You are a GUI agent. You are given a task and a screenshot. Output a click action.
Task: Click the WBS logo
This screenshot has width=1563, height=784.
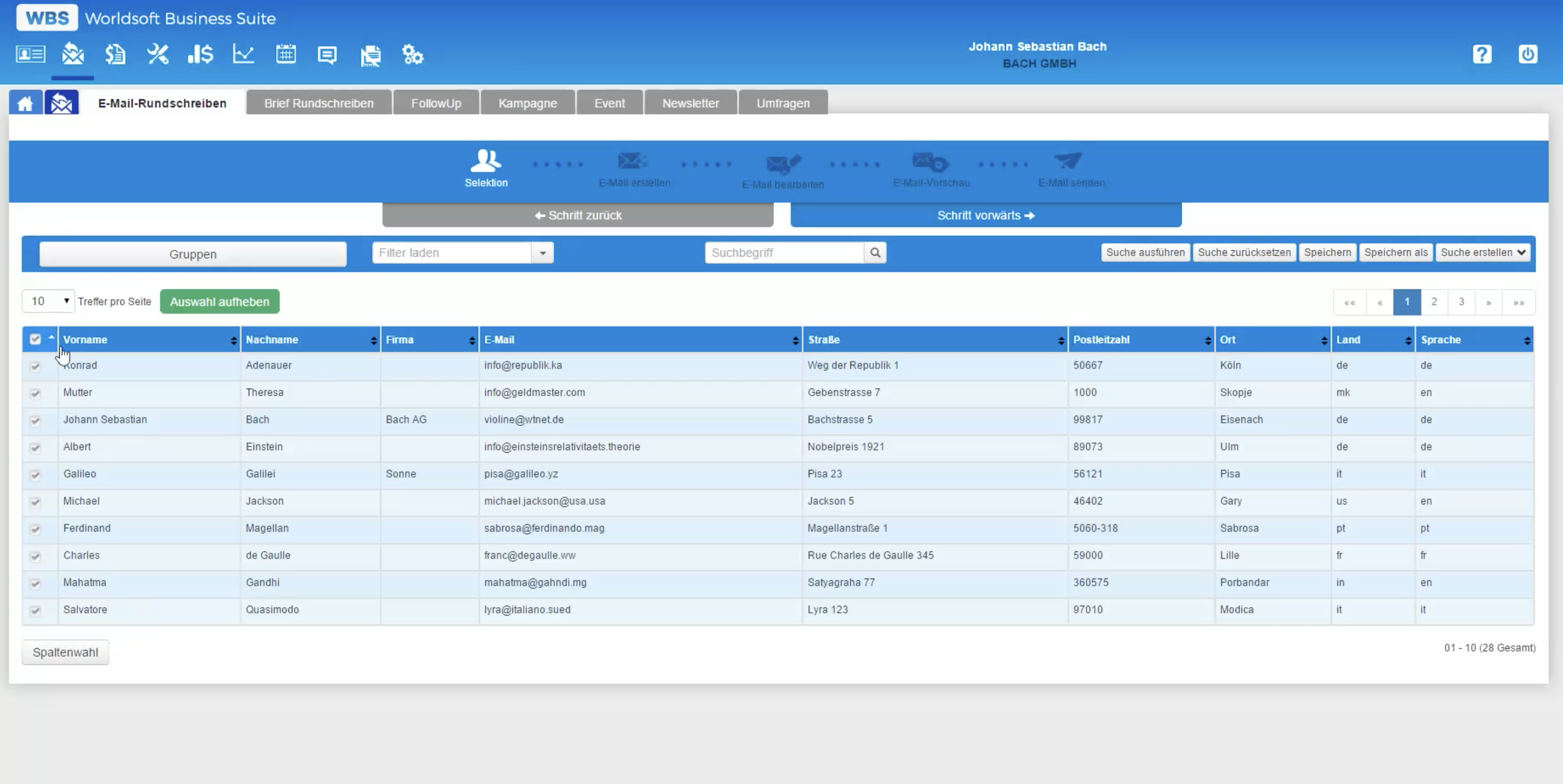point(48,18)
